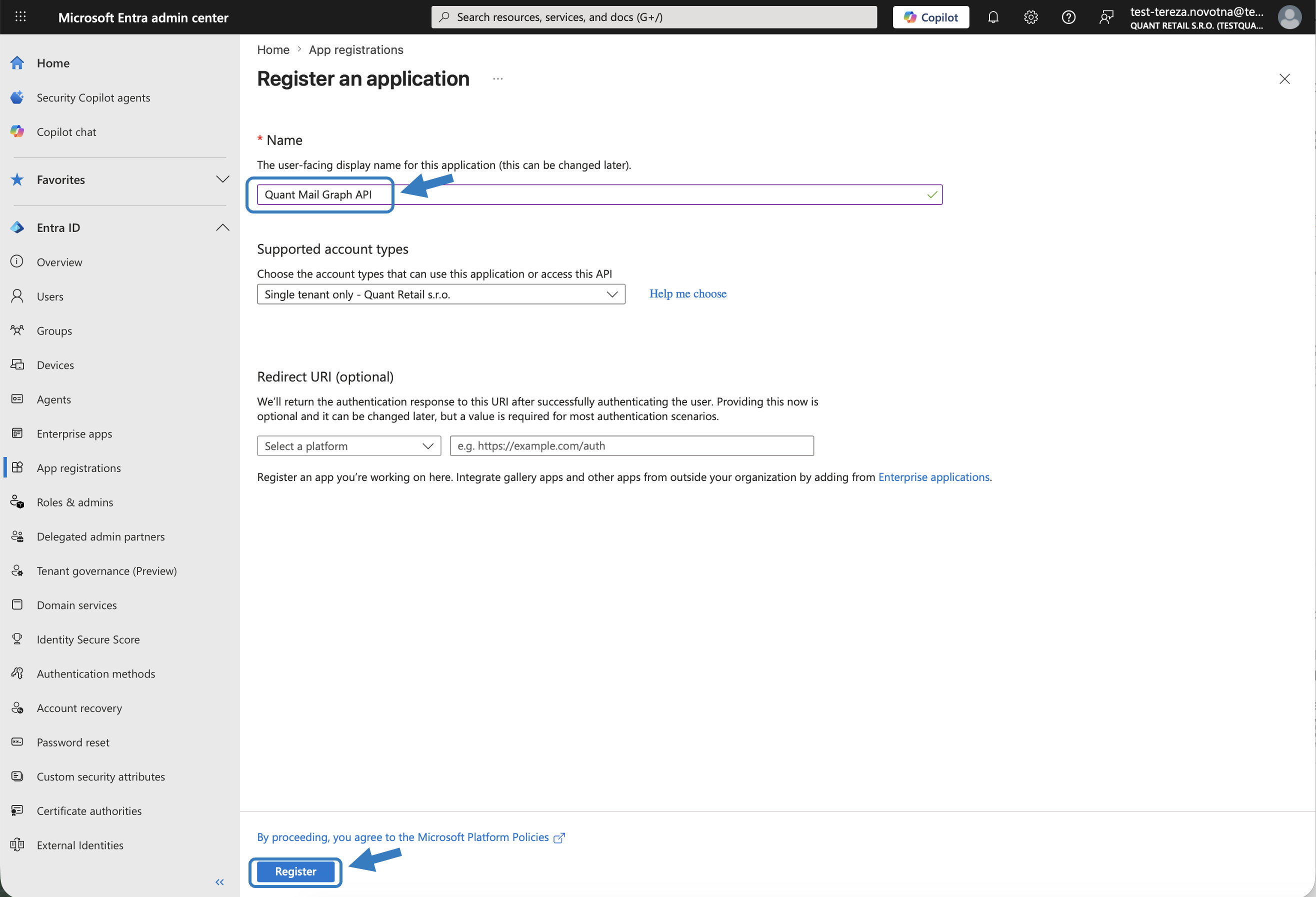Click the Home icon in sidebar
The width and height of the screenshot is (1316, 897).
(17, 63)
